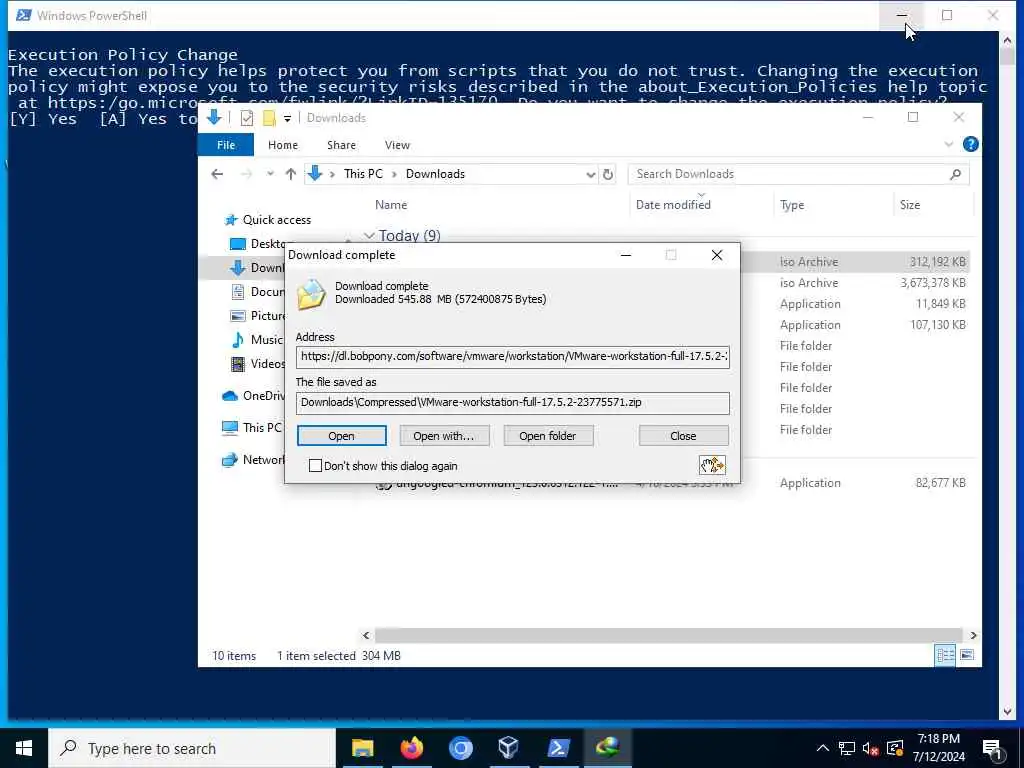1024x768 pixels.
Task: Switch to Internet Download Manager taskbar icon
Action: pos(607,748)
